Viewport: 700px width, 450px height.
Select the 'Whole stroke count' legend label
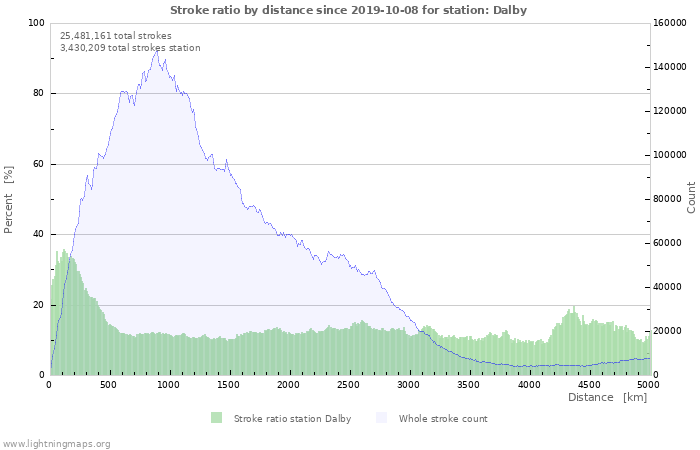442,419
